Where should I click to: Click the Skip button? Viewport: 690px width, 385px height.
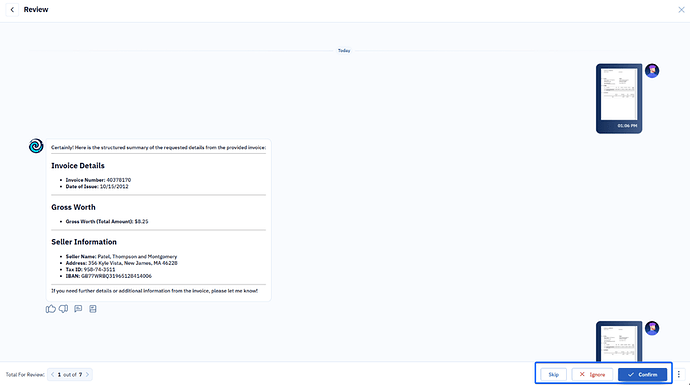[x=554, y=374]
